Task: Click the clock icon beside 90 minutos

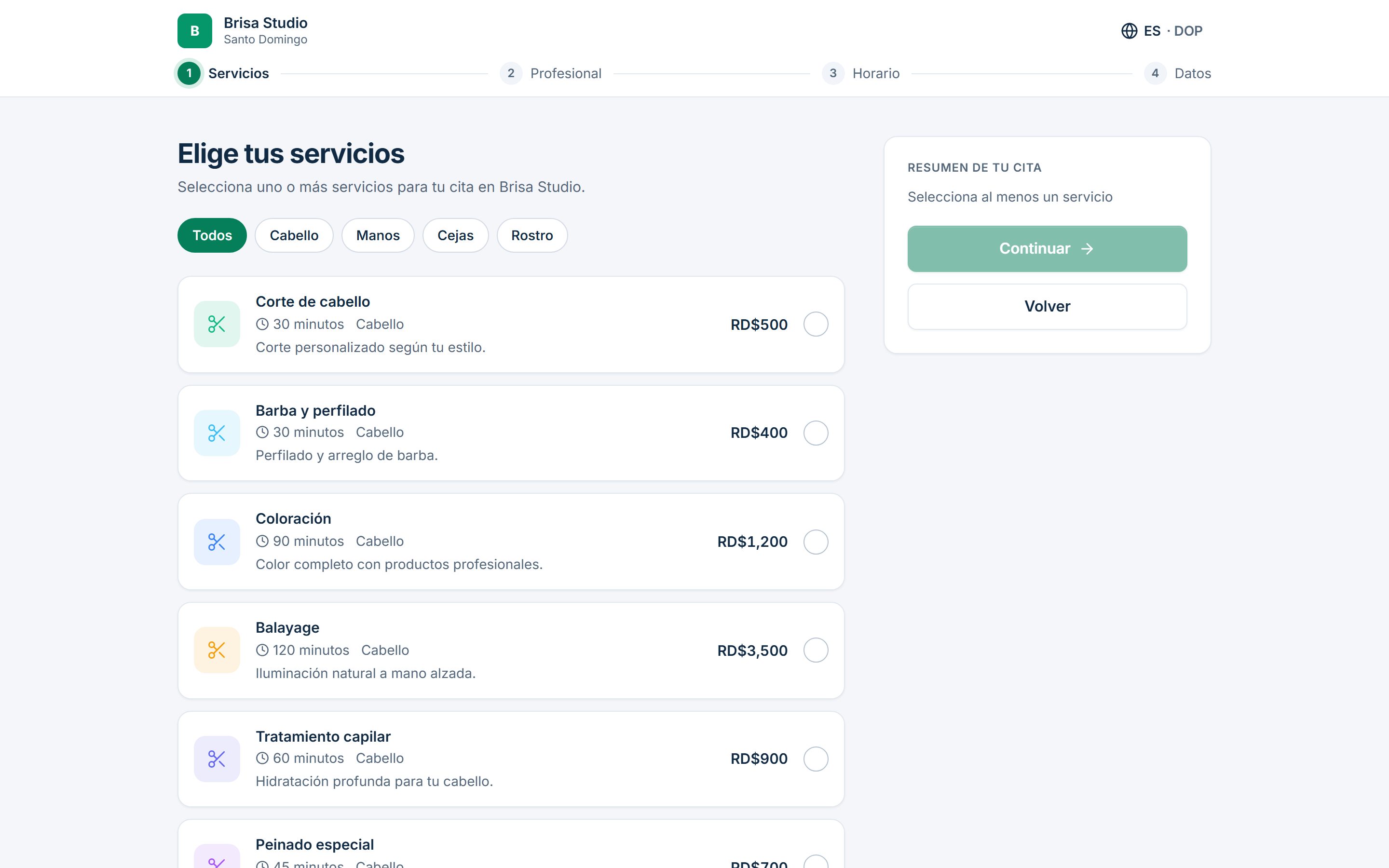Action: tap(262, 541)
